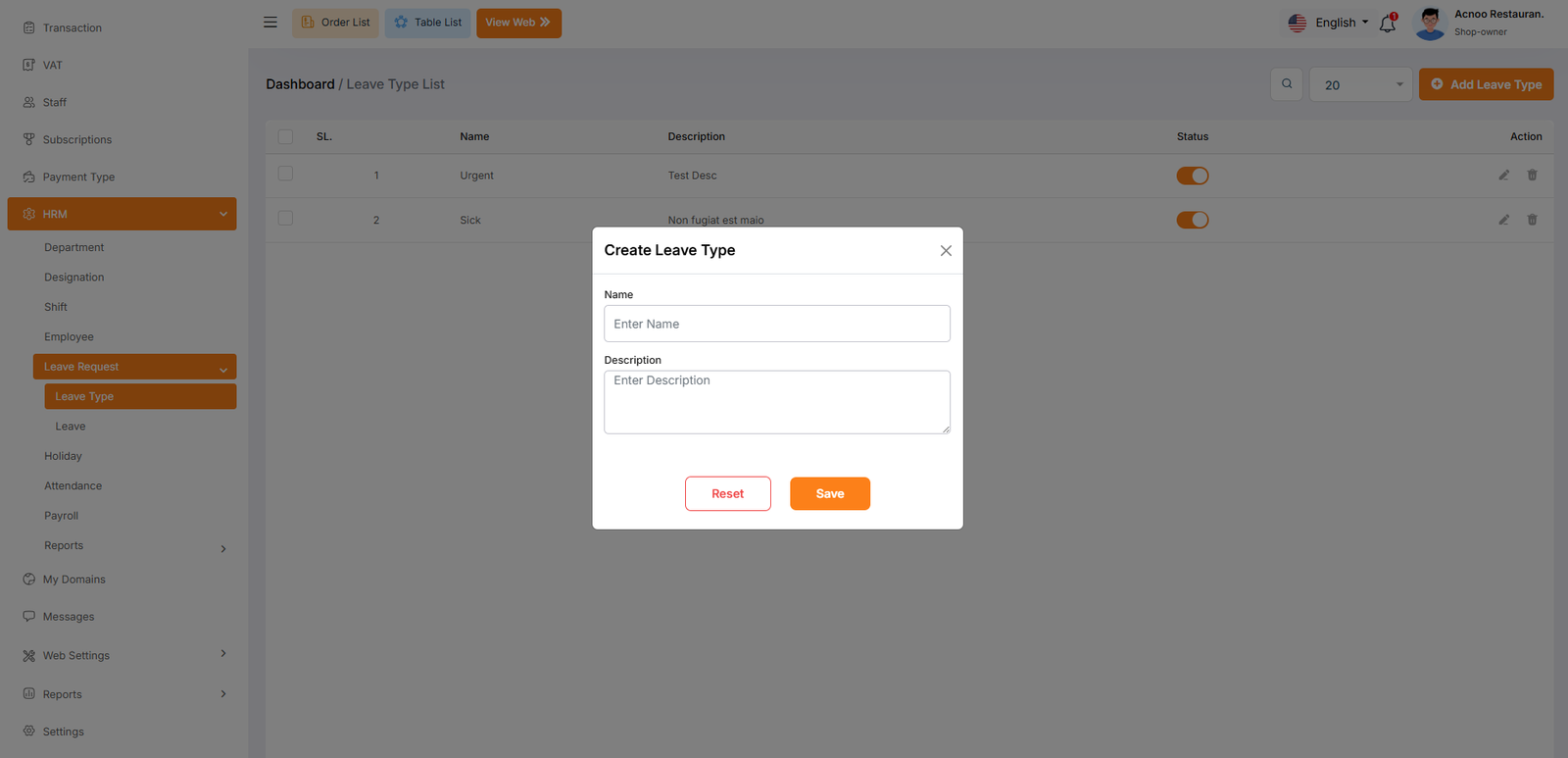The height and width of the screenshot is (758, 1568).
Task: Open the Employee menu item
Action: [69, 337]
